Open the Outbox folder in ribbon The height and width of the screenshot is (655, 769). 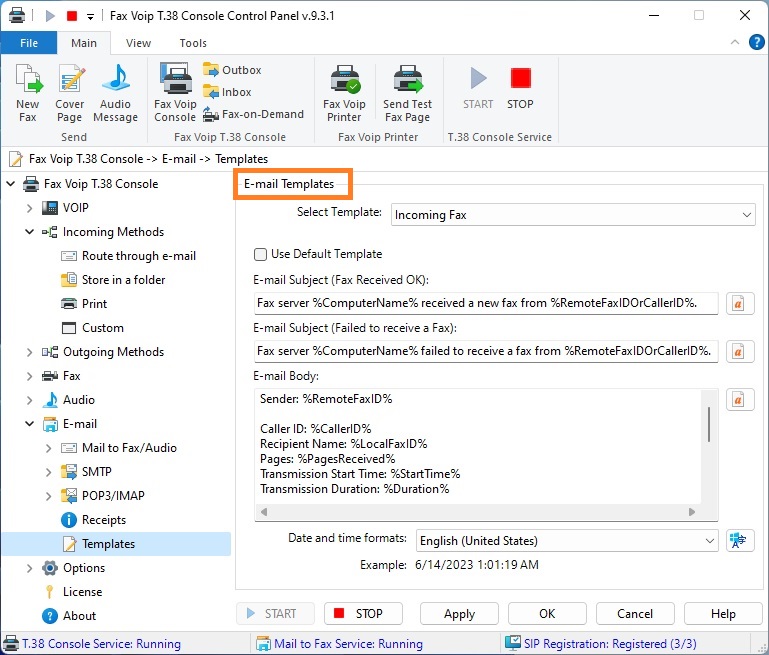[232, 70]
